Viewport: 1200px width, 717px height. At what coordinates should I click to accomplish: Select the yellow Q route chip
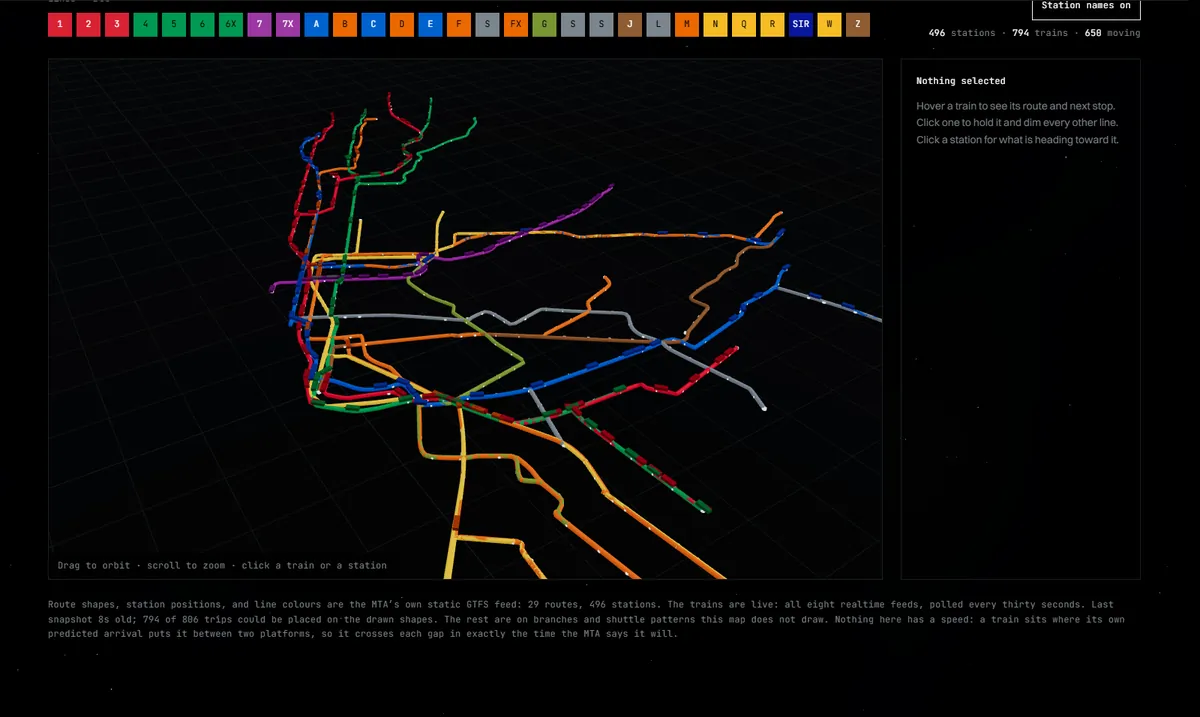tap(744, 25)
